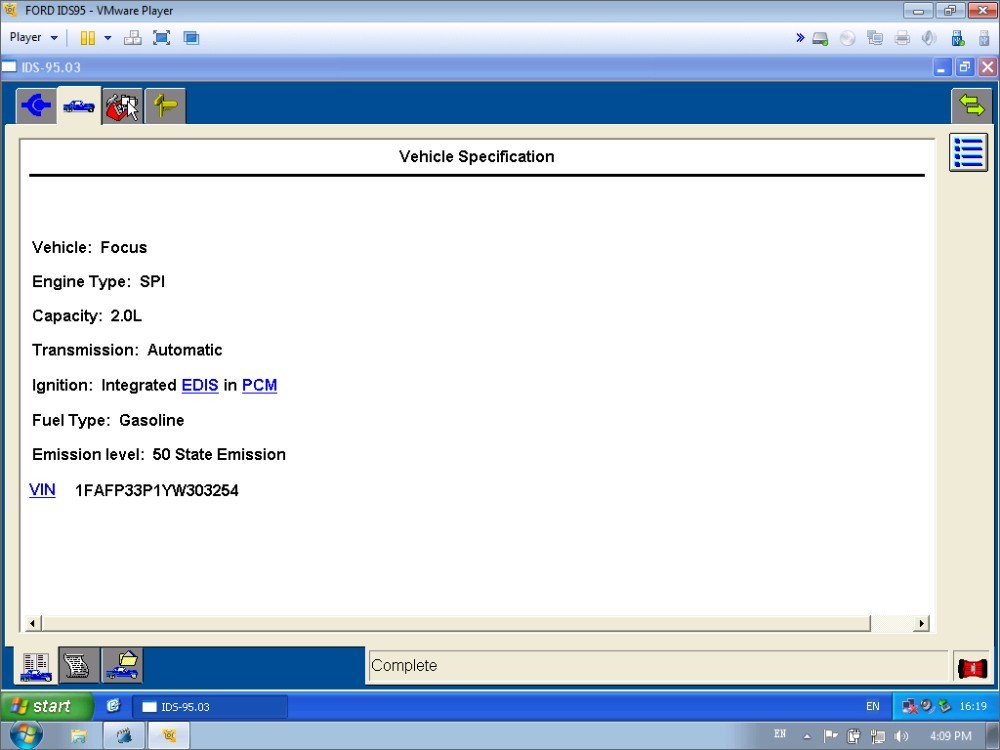Expand hidden VMware devices chevron
Viewport: 1000px width, 750px height.
(800, 38)
